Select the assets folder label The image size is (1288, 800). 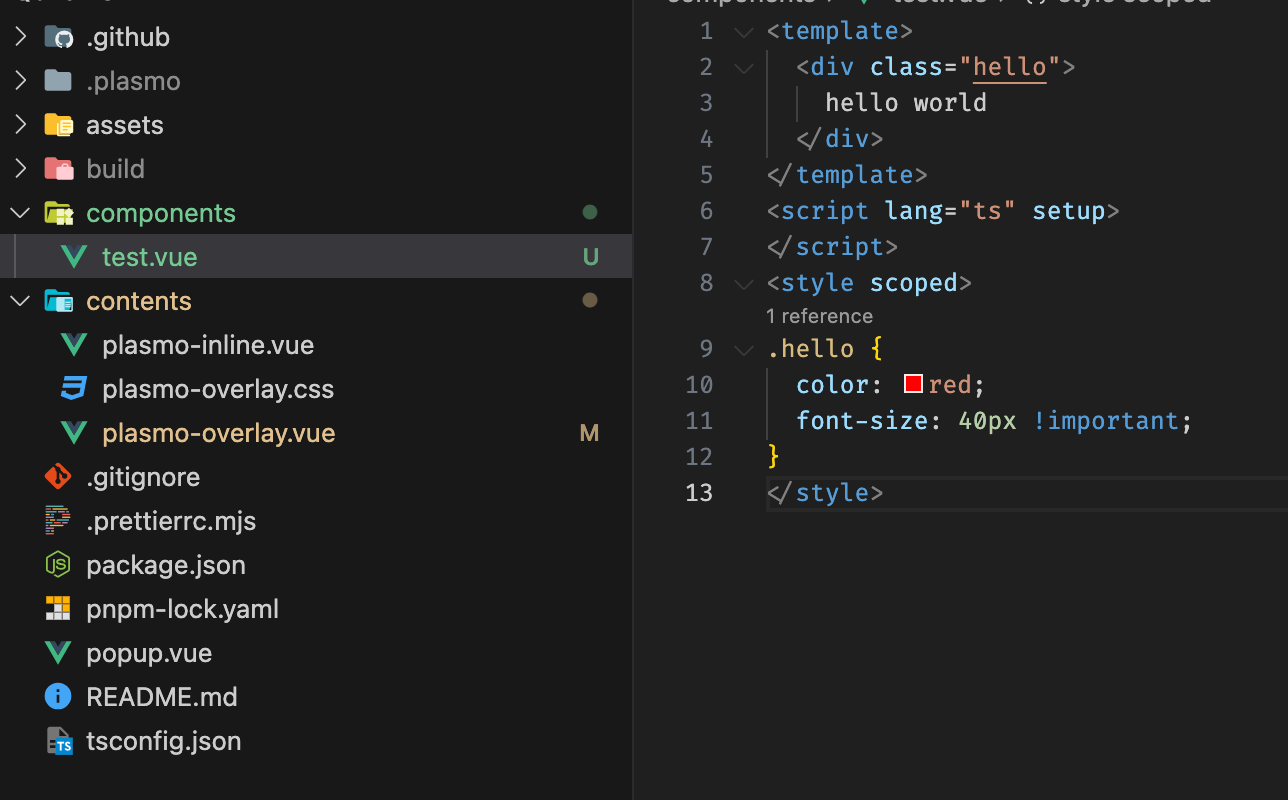(125, 125)
